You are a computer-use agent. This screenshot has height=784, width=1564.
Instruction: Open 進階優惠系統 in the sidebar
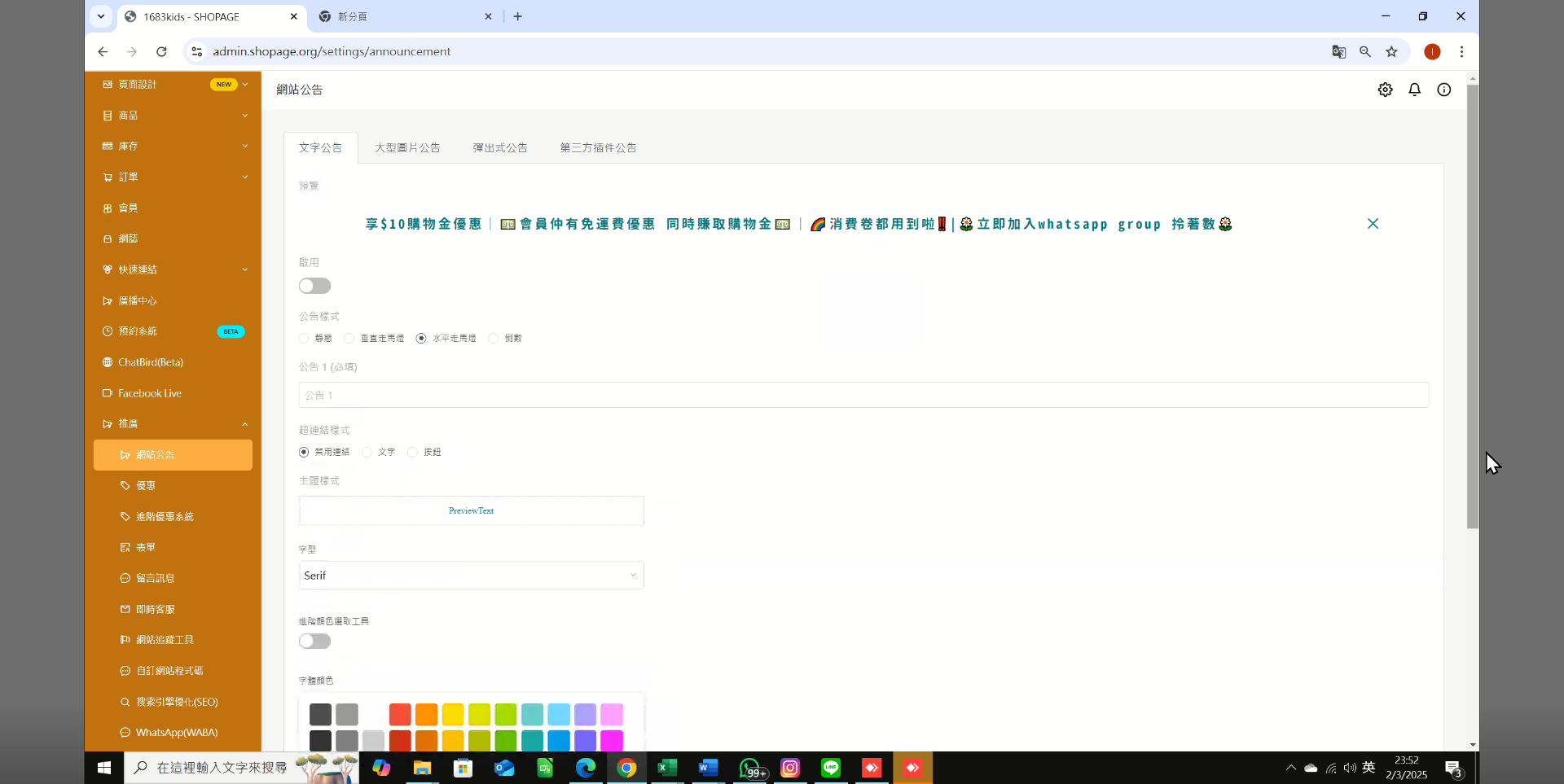tap(173, 516)
